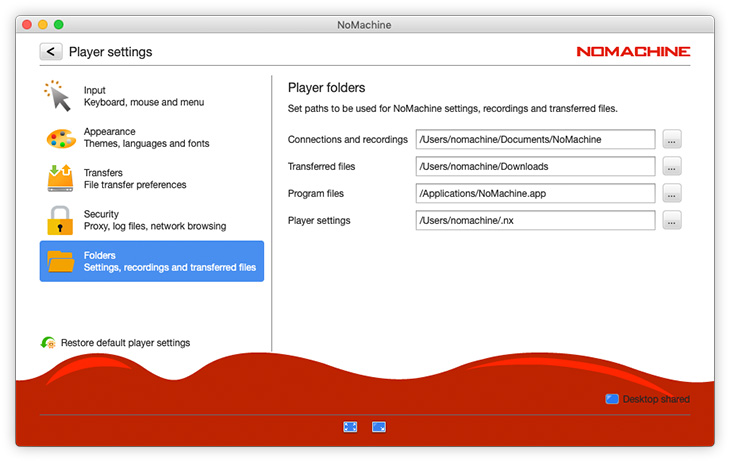
Task: Click the Player settings path field
Action: pyautogui.click(x=535, y=220)
